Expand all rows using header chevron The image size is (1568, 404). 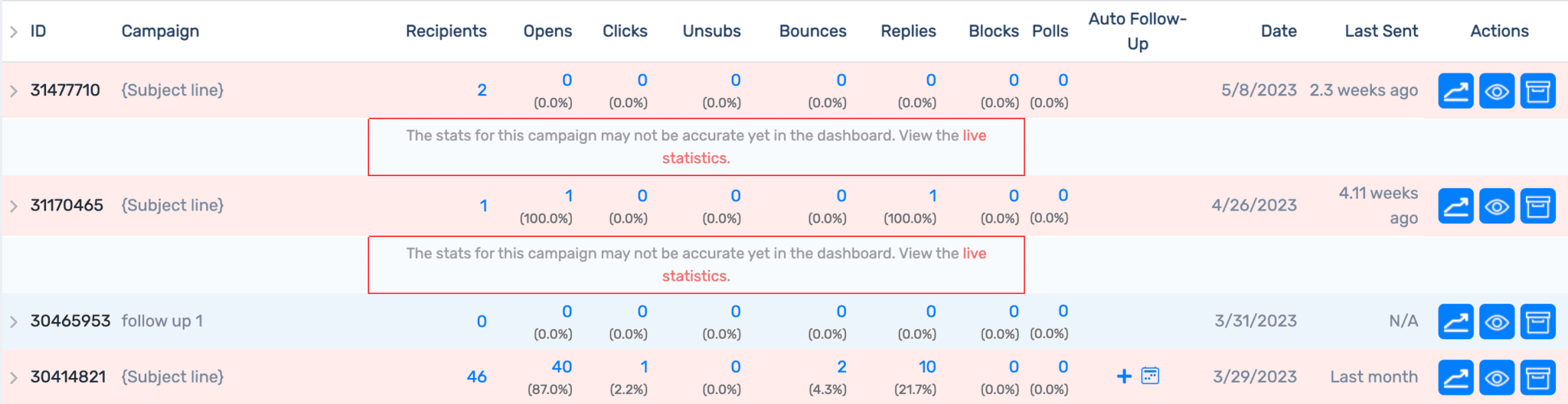pyautogui.click(x=14, y=31)
